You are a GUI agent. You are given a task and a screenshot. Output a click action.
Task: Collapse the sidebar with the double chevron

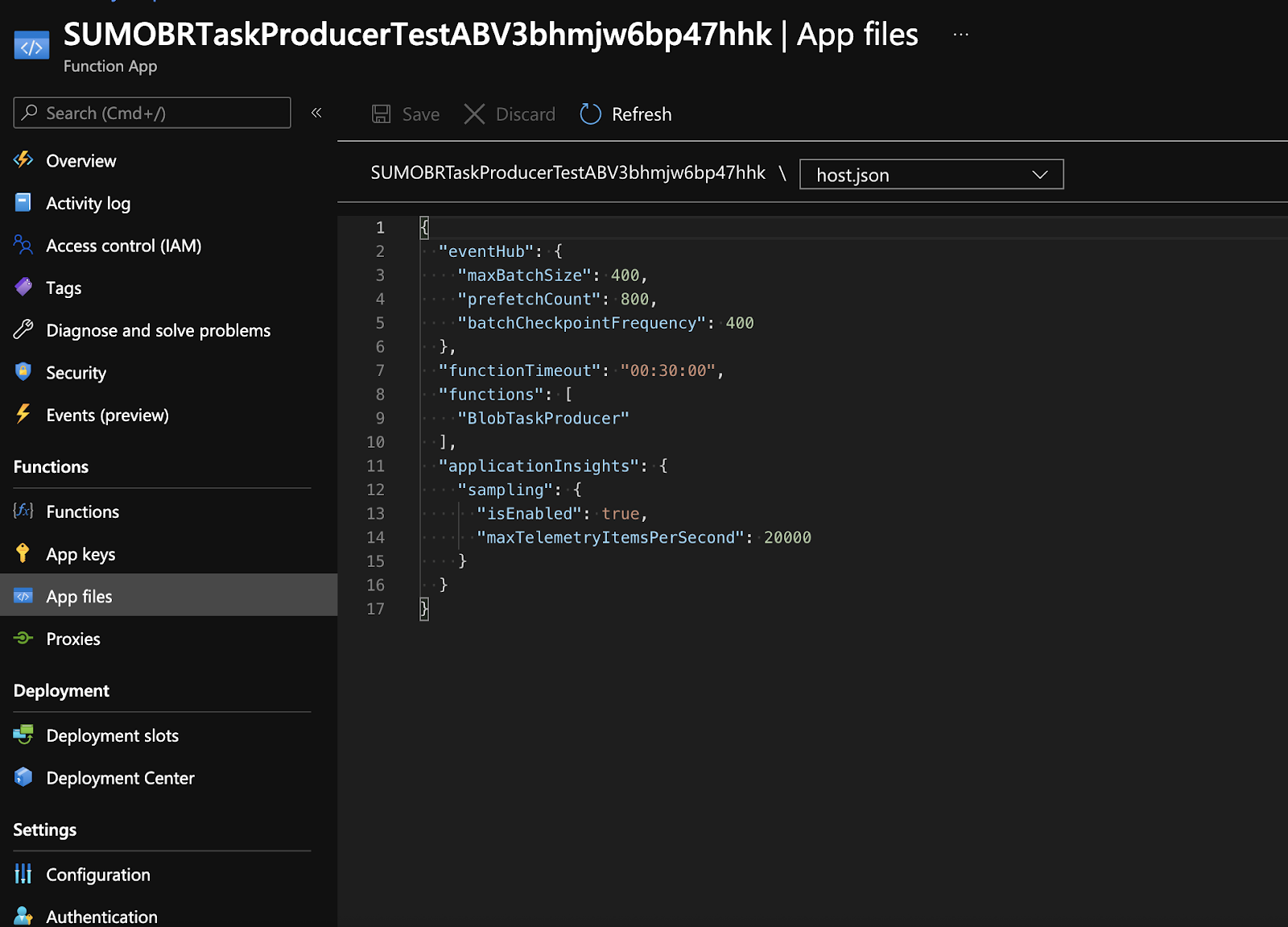[316, 113]
